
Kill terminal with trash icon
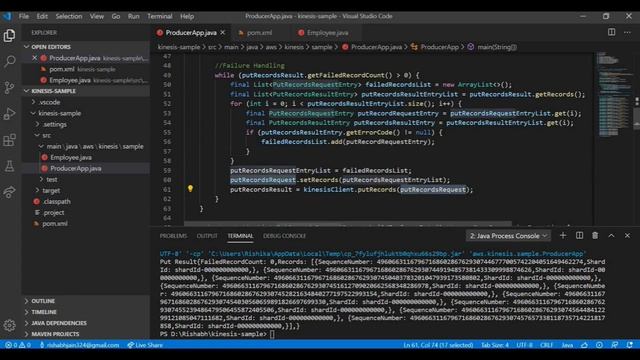(595, 236)
